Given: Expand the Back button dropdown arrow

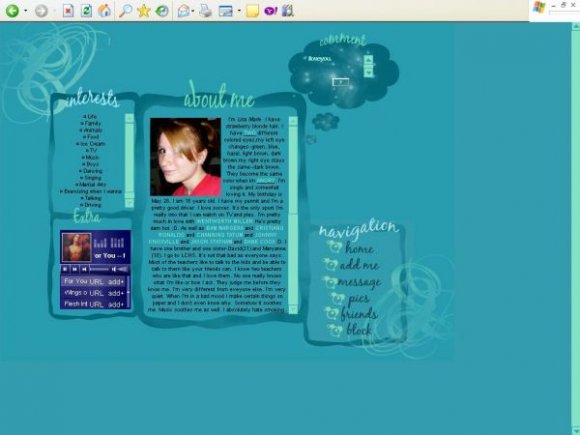Looking at the screenshot, I should [x=25, y=11].
